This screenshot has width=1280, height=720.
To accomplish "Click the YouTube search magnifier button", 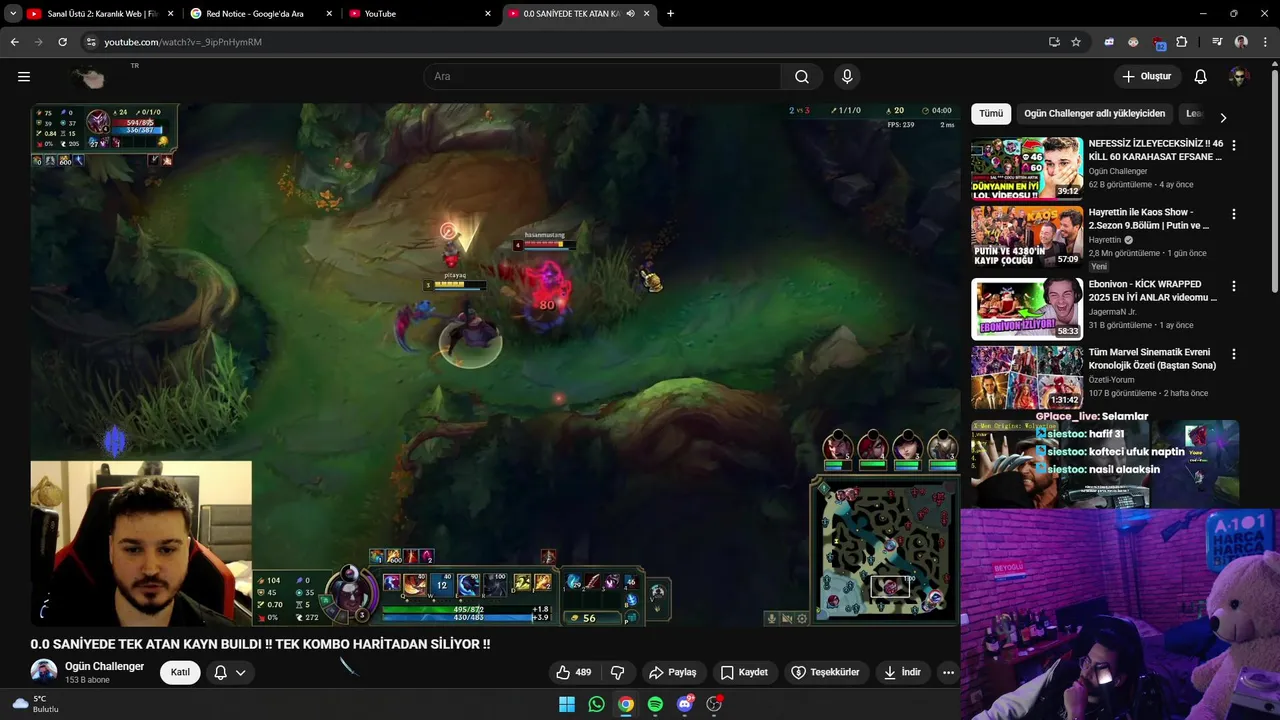I will (x=802, y=77).
